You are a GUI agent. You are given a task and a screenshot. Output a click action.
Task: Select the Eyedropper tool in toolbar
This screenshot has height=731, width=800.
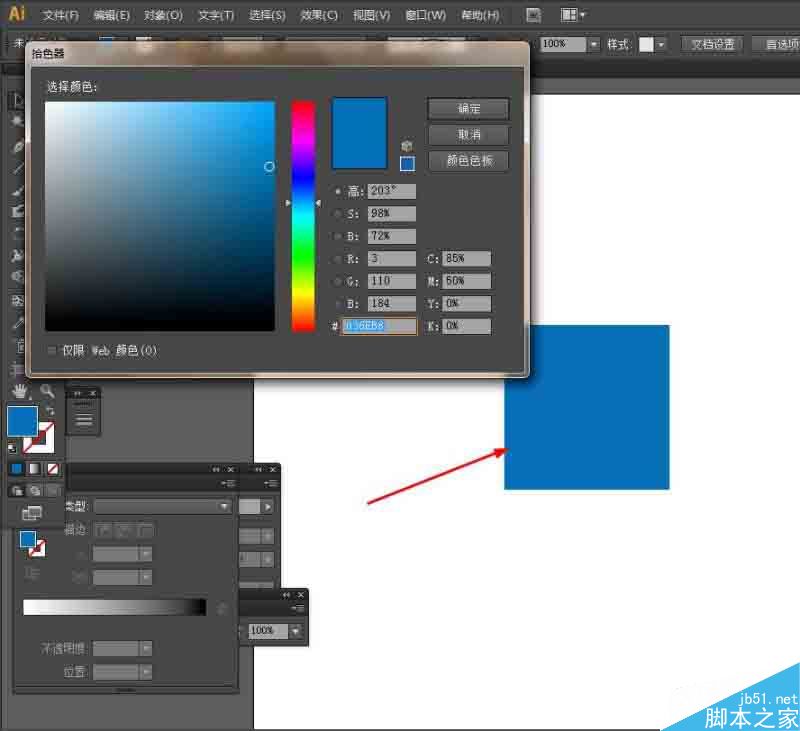click(x=18, y=323)
